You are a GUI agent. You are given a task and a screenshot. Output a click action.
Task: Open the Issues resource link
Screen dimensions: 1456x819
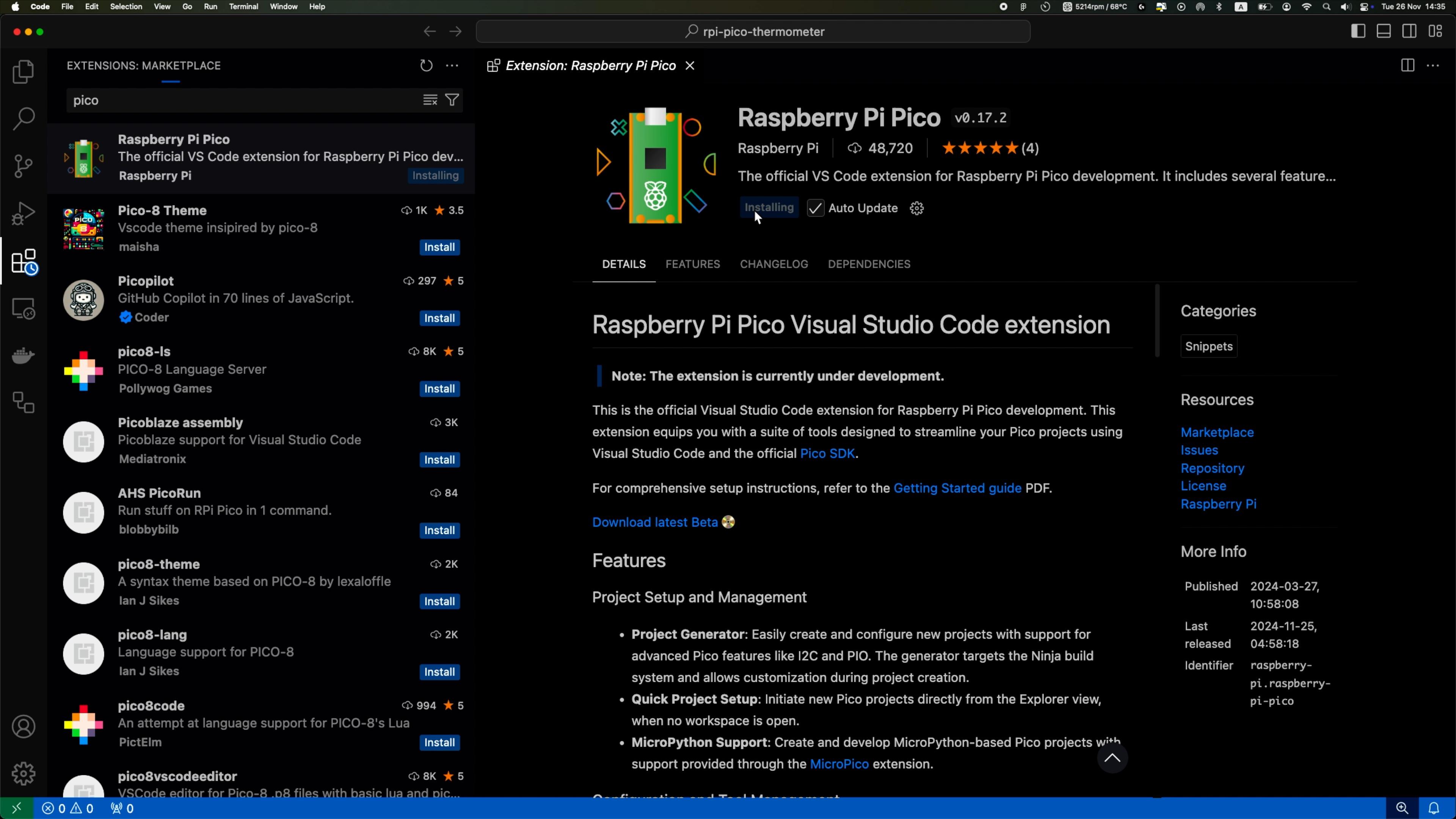(1199, 450)
